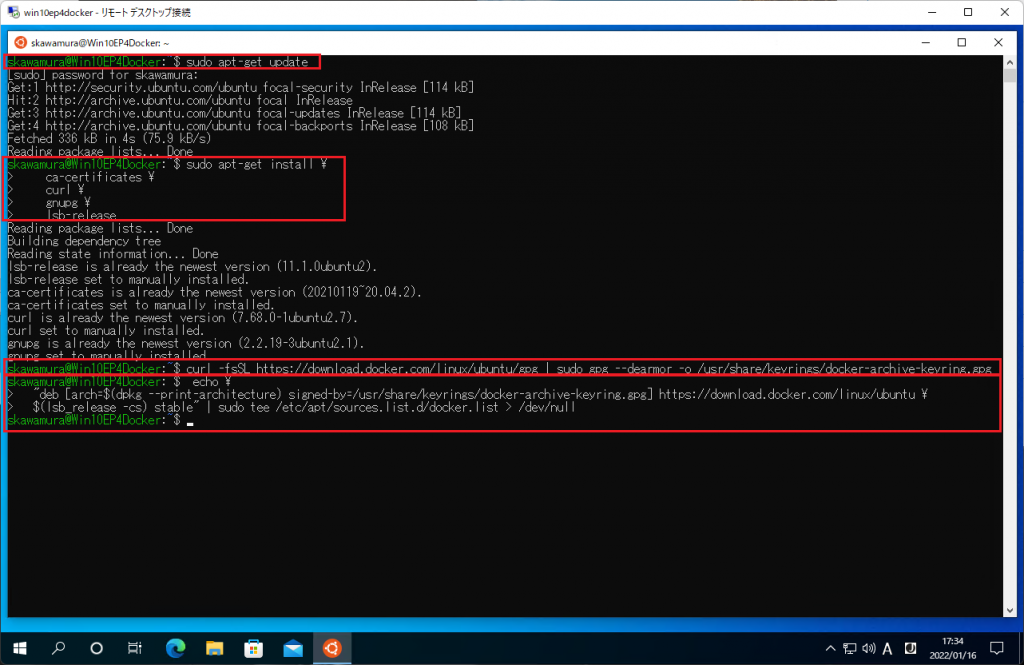Open the clock showing 17:34 2022/01/16
Image resolution: width=1024 pixels, height=665 pixels.
tap(953, 648)
